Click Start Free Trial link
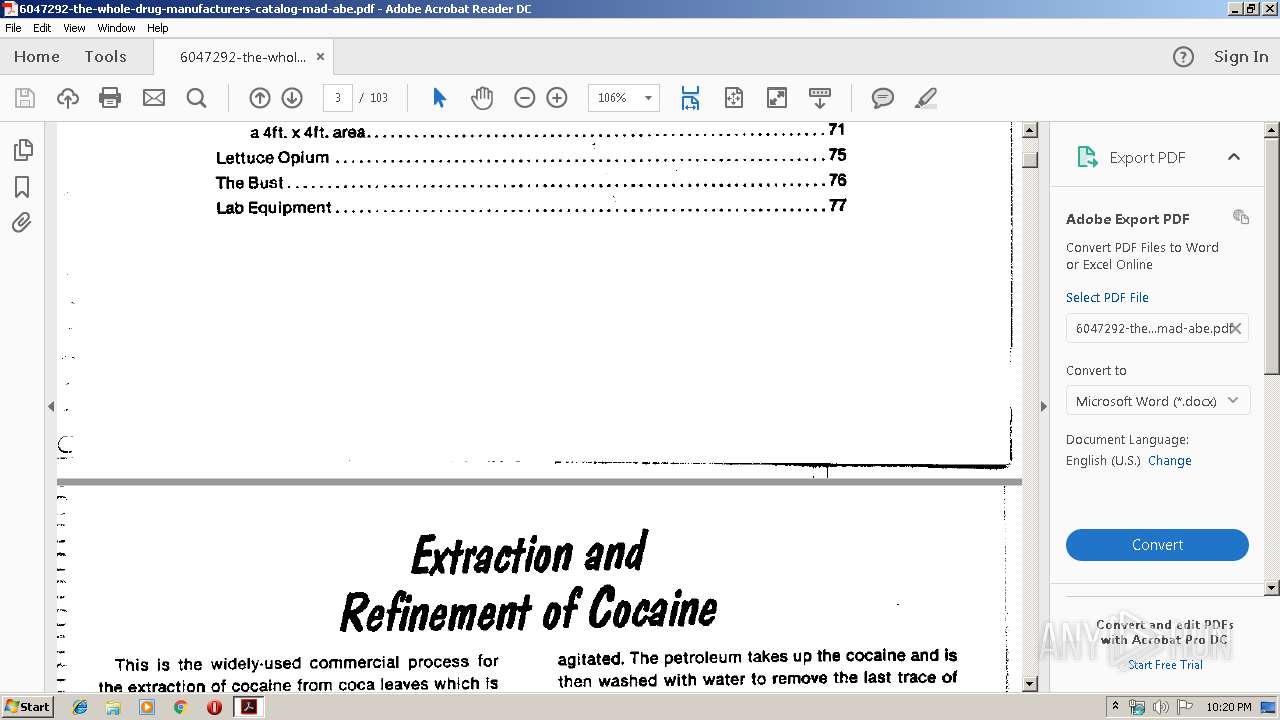The height and width of the screenshot is (720, 1280). (x=1165, y=665)
